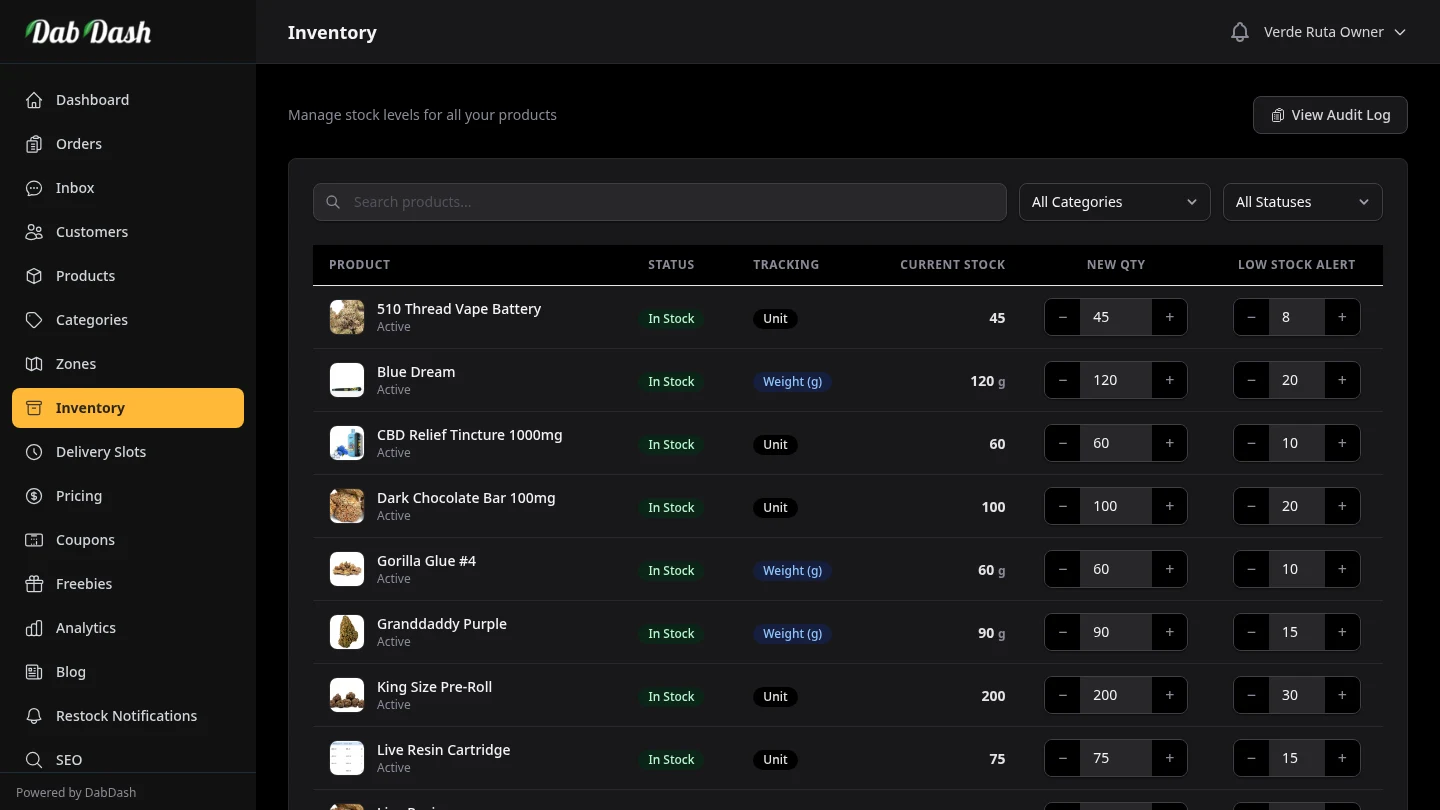Open the Inbox icon
This screenshot has width=1440, height=810.
[x=33, y=188]
